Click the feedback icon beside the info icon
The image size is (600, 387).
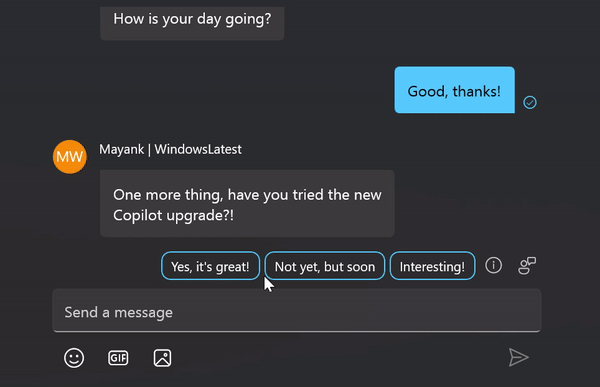click(527, 265)
